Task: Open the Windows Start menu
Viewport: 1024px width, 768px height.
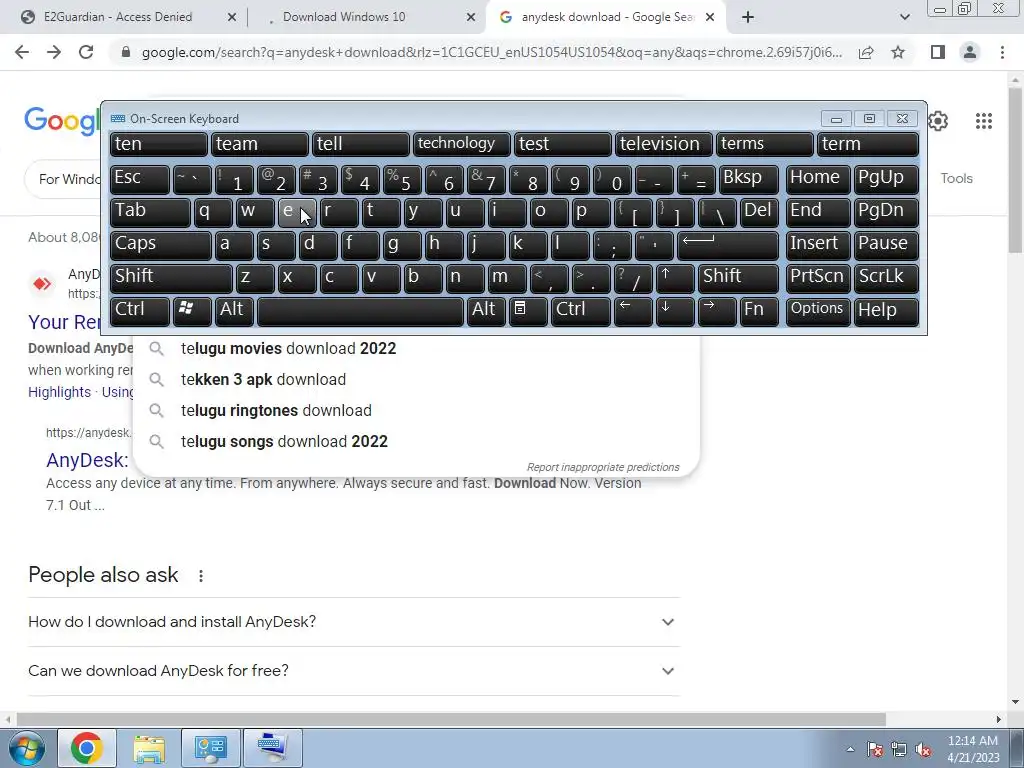Action: click(x=26, y=748)
